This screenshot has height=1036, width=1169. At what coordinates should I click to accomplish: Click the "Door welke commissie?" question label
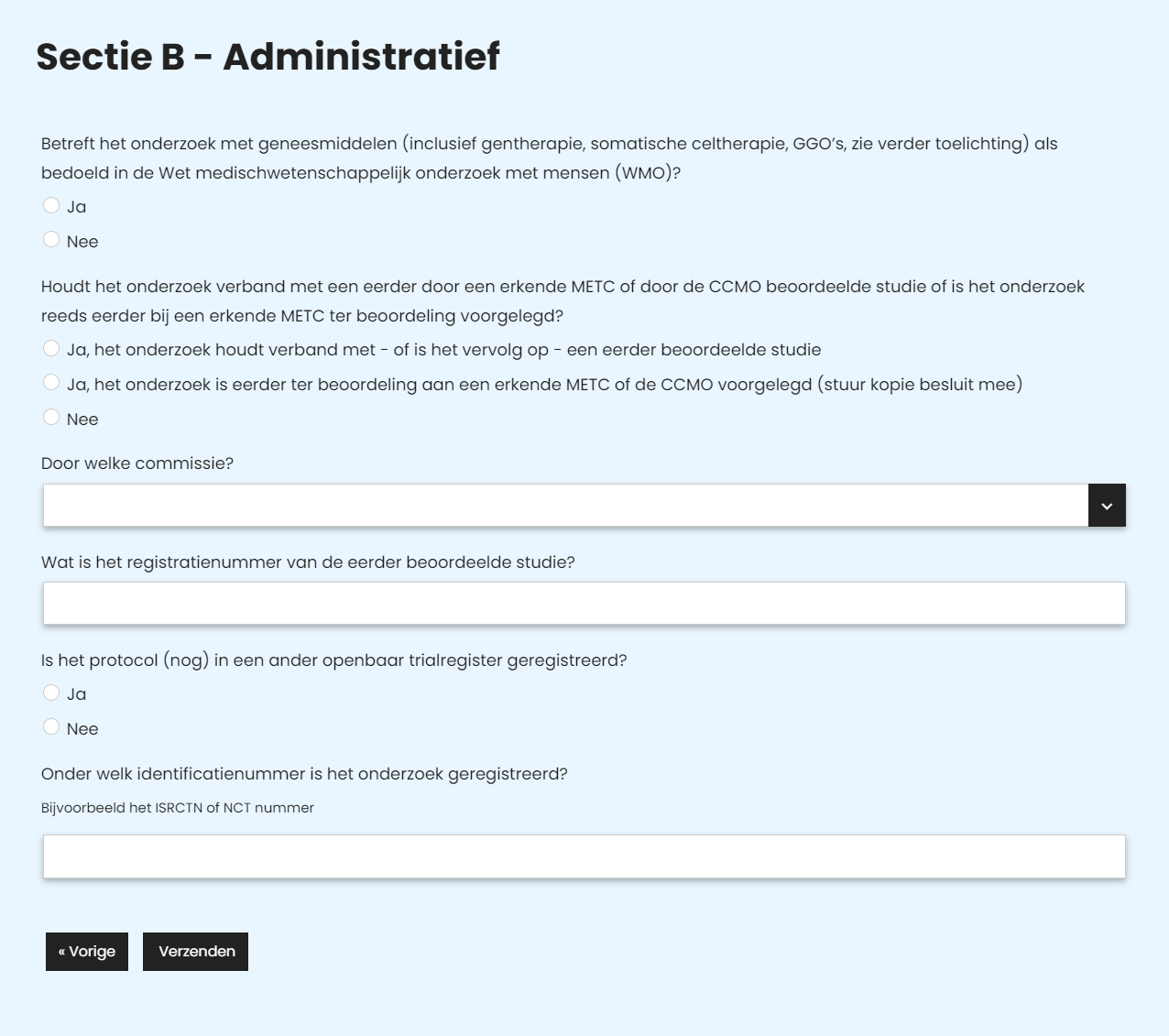coord(137,463)
